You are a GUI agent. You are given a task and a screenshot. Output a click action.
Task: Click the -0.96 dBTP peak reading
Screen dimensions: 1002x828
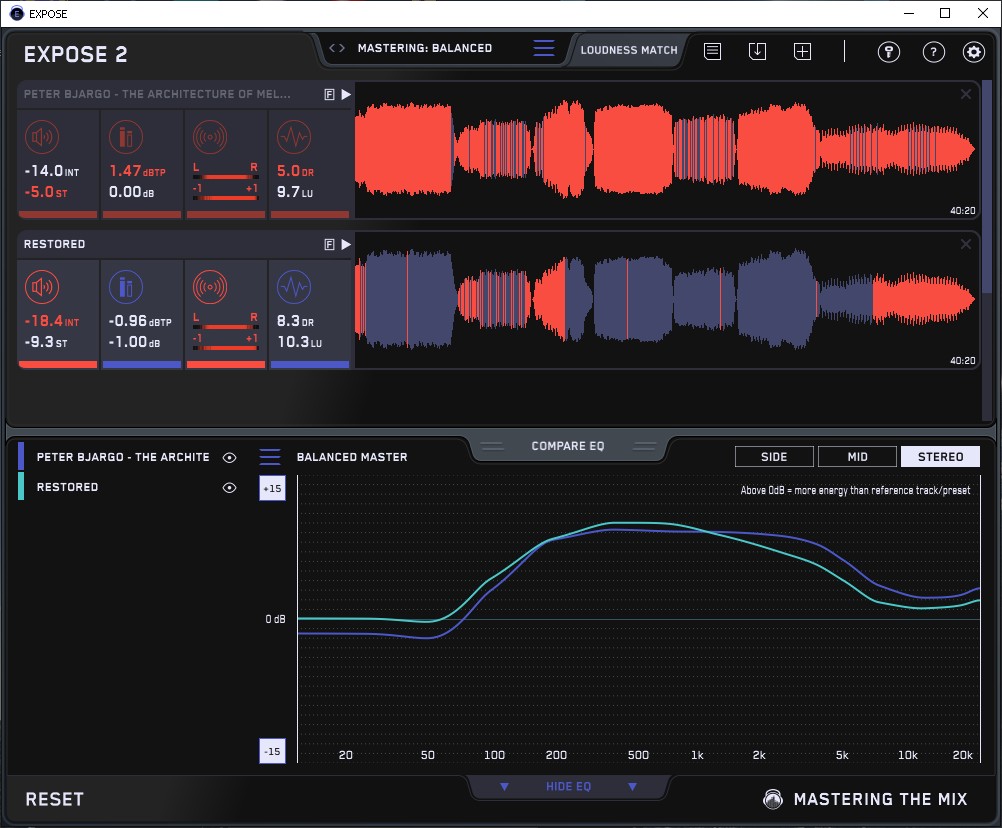click(x=140, y=321)
